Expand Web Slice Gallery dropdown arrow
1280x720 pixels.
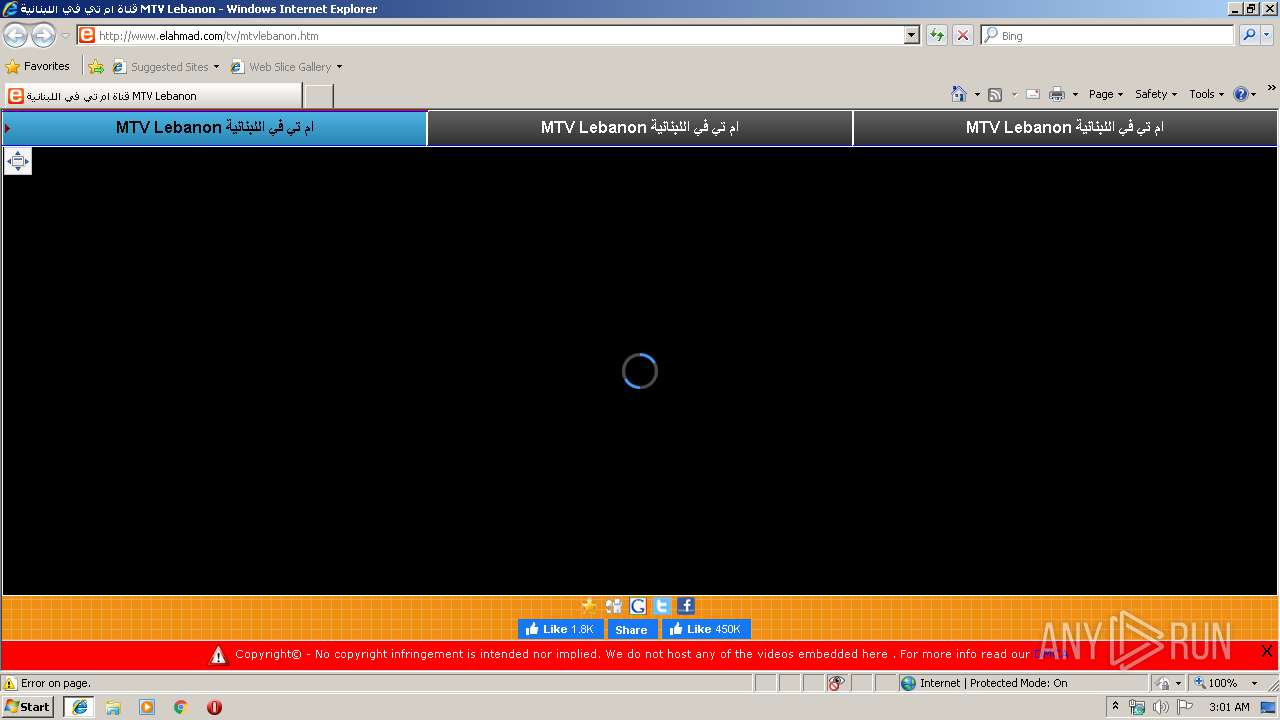click(339, 67)
